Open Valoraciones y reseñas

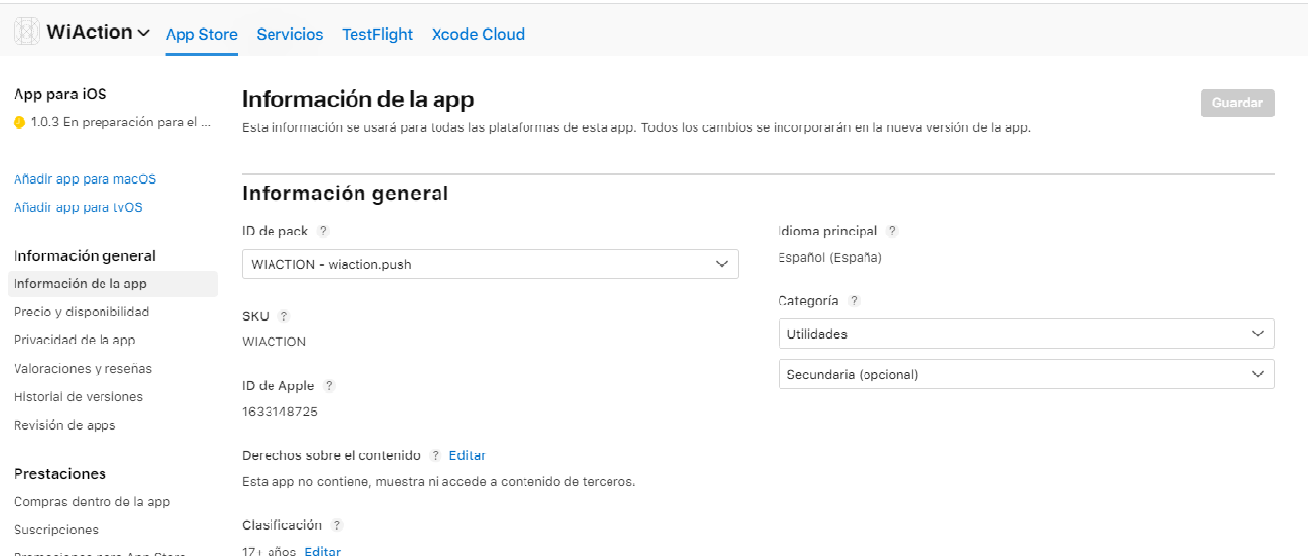83,369
